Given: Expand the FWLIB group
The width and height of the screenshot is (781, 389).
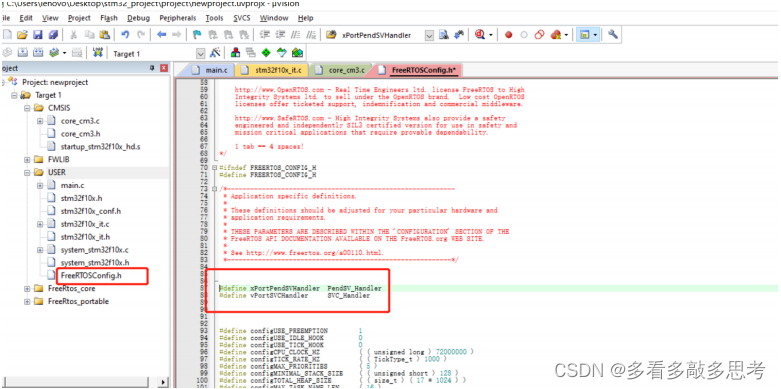Looking at the screenshot, I should (27, 160).
